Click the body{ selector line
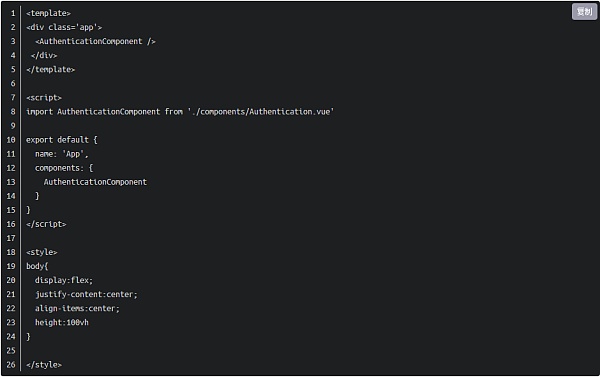Screen dimensions: 600x377 (37, 266)
